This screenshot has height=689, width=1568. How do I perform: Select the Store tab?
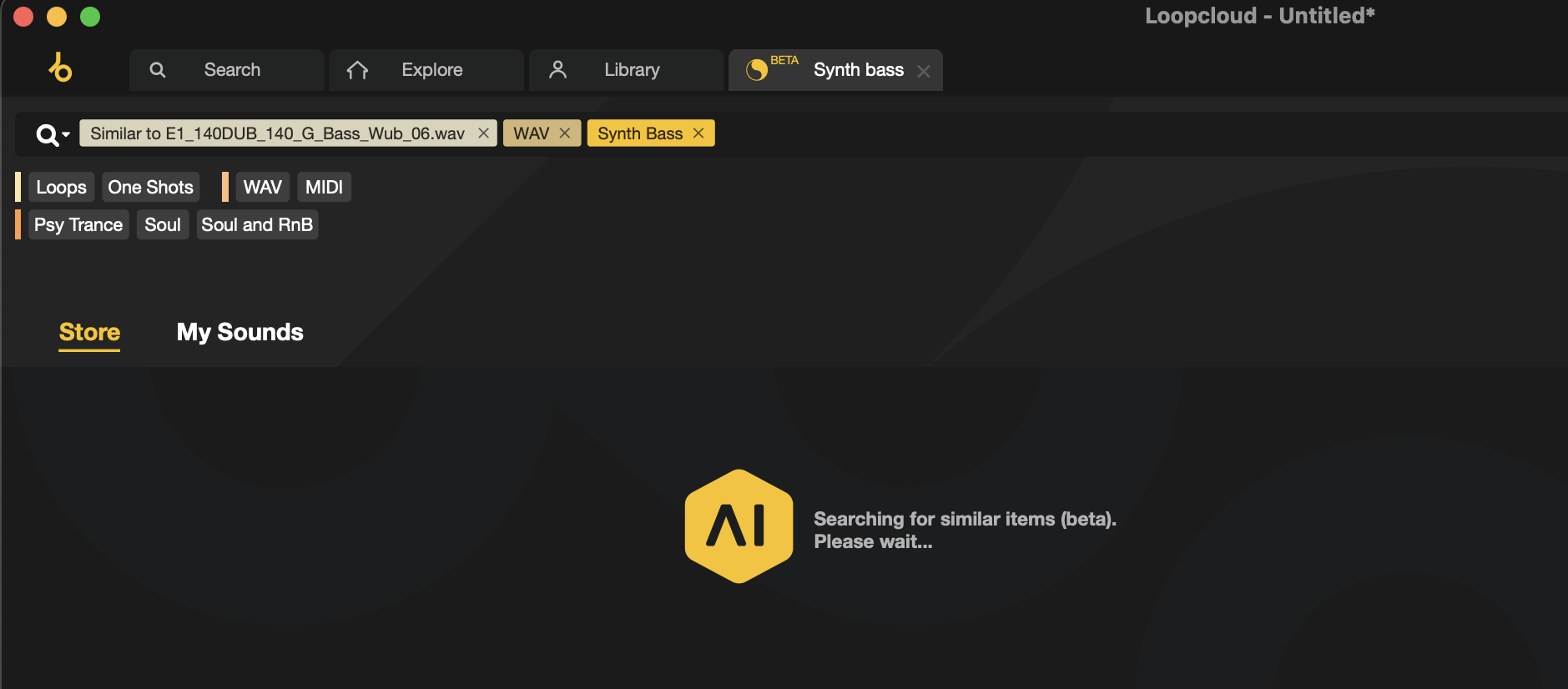[x=89, y=332]
